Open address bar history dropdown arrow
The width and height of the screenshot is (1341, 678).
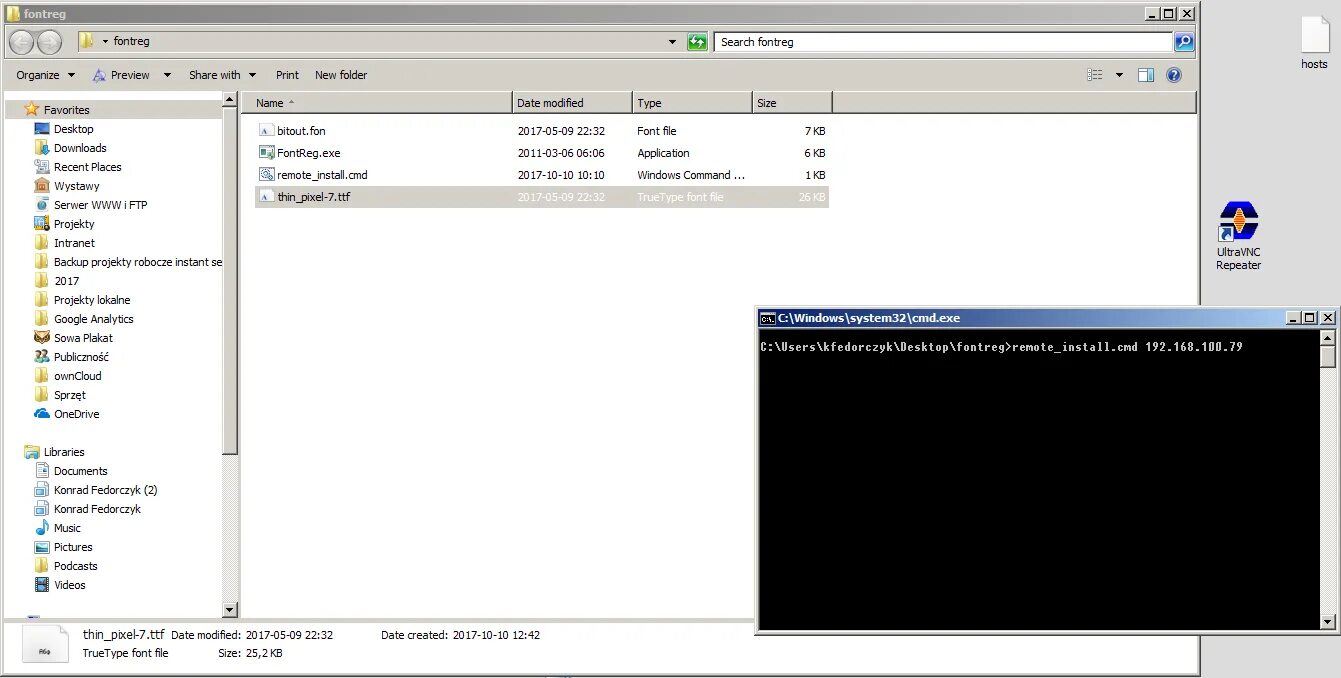[x=672, y=42]
